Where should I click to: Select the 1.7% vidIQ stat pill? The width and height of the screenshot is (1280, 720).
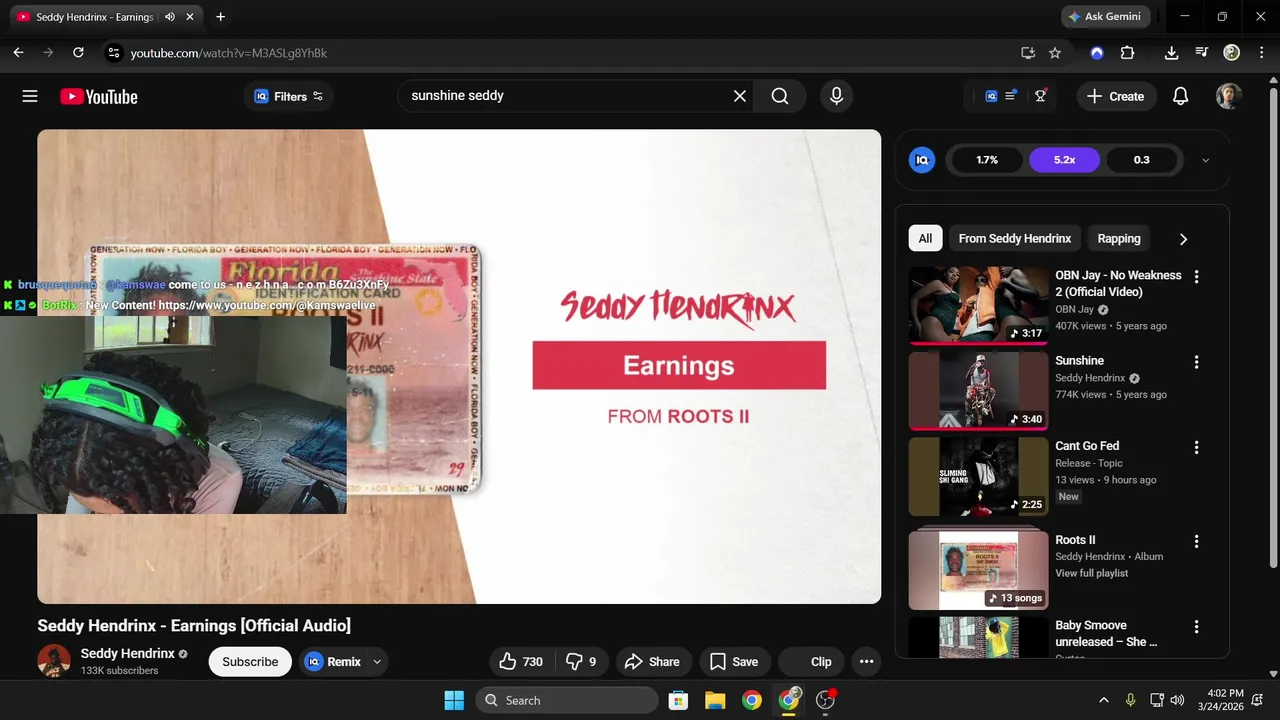pos(987,160)
